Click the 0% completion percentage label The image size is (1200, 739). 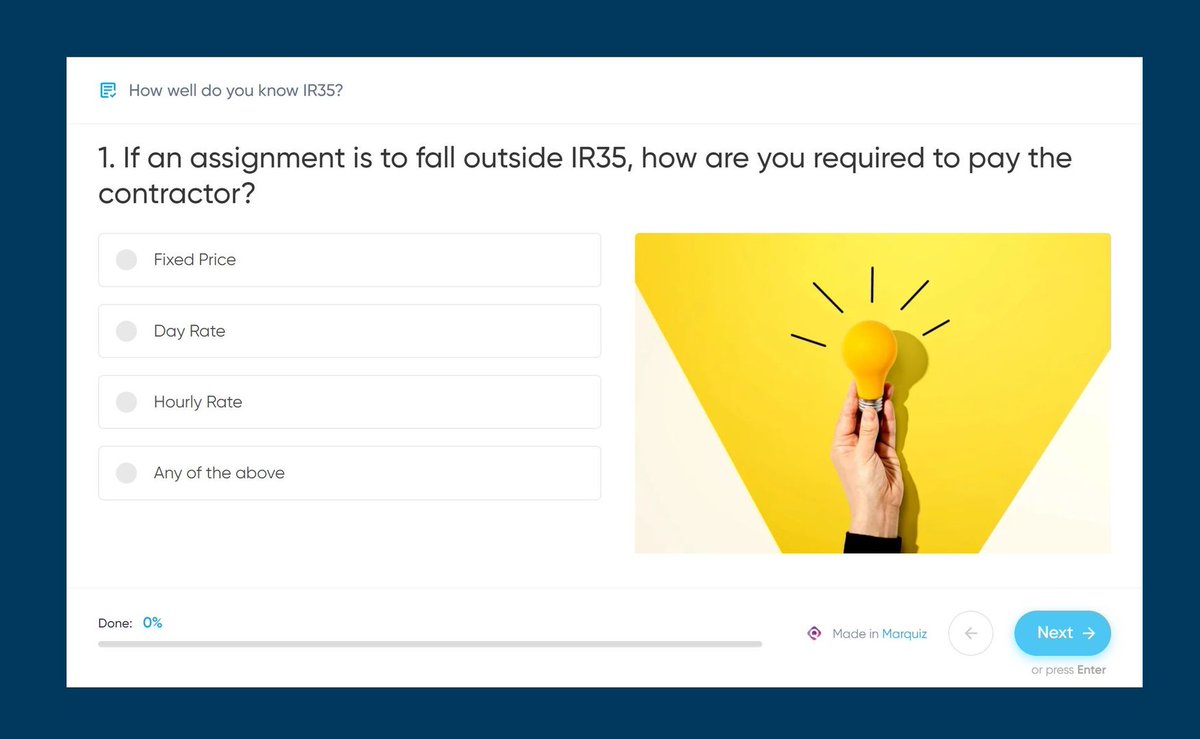tap(152, 622)
